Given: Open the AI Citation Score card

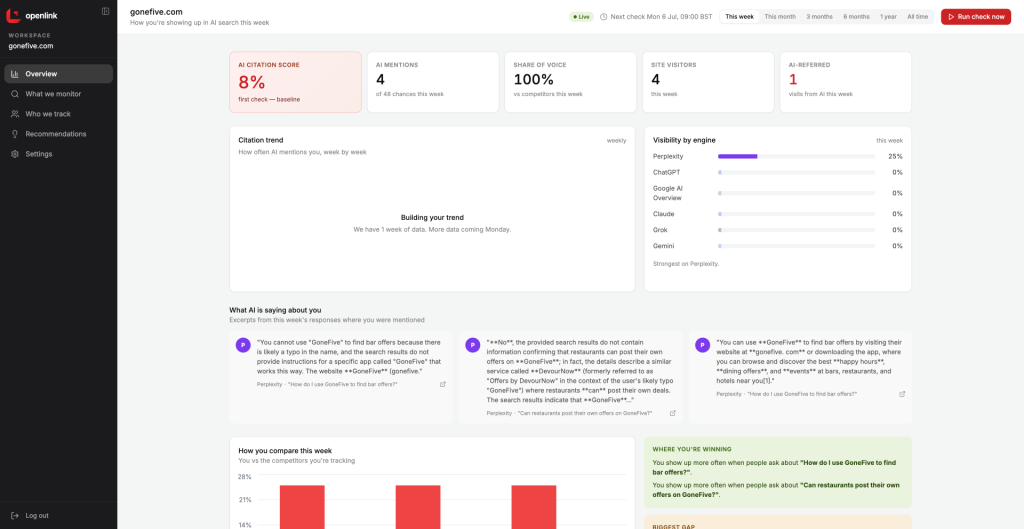Looking at the screenshot, I should 295,82.
